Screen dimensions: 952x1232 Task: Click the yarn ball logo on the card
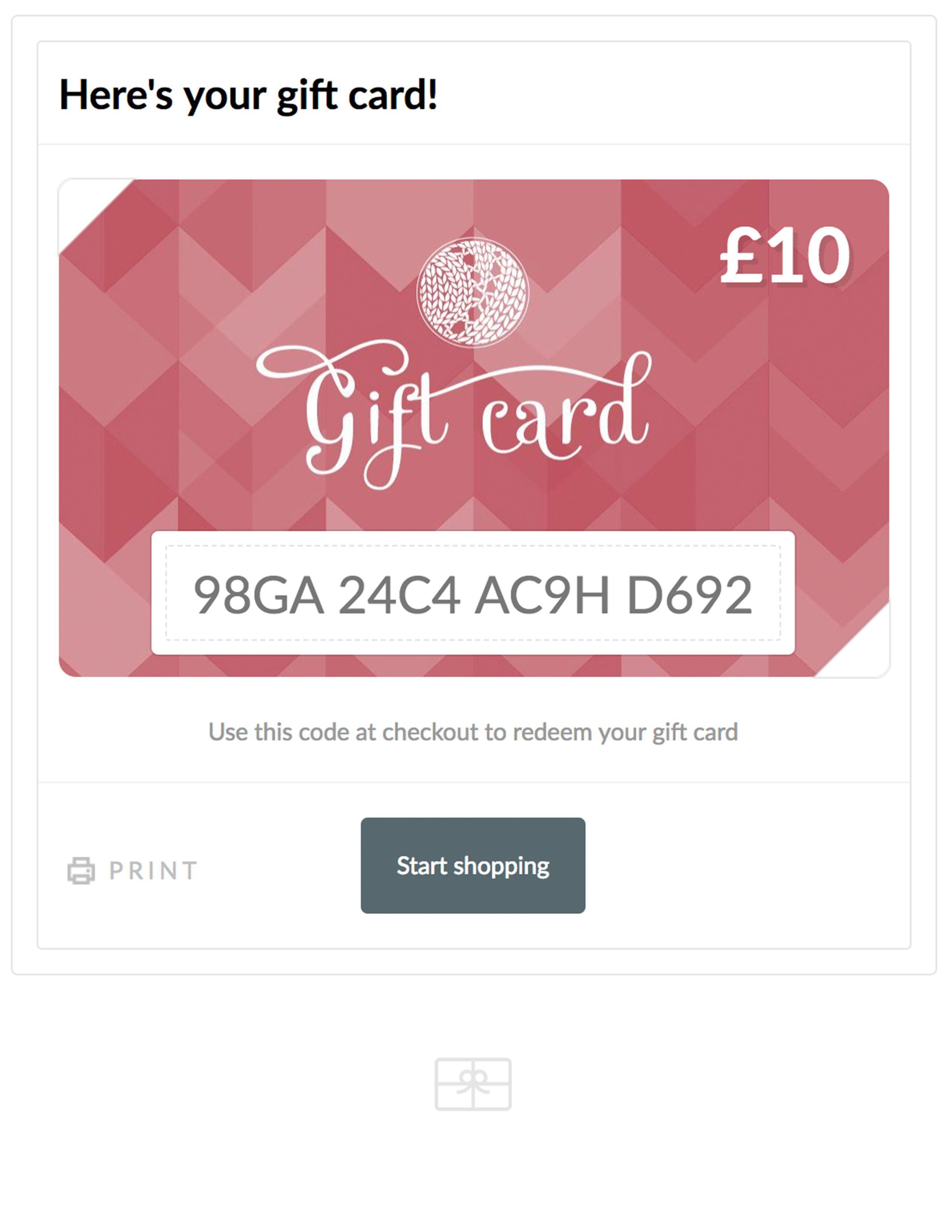click(473, 292)
